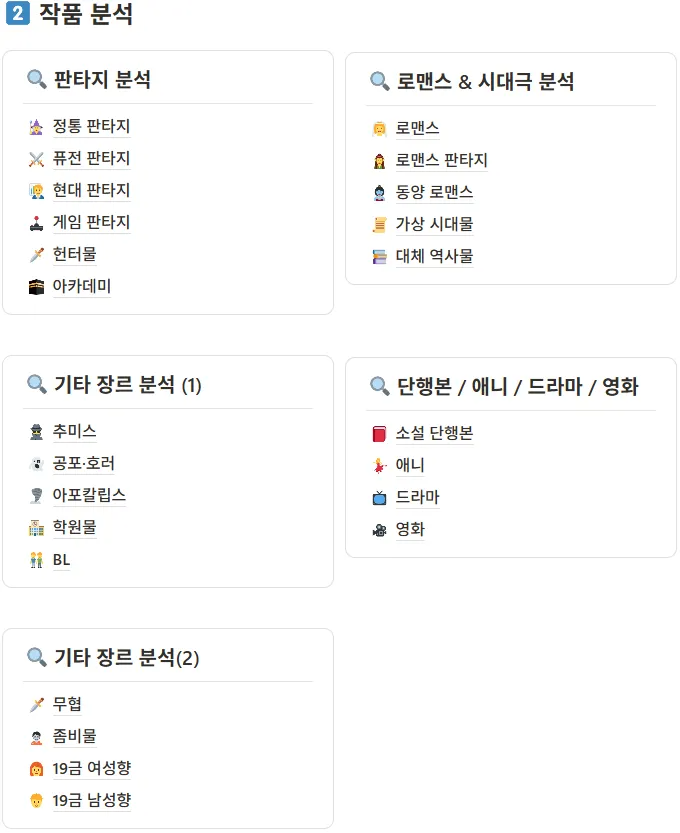Click the crossed swords icon beside 퓨전 판타지
This screenshot has width=680, height=833.
tap(37, 159)
